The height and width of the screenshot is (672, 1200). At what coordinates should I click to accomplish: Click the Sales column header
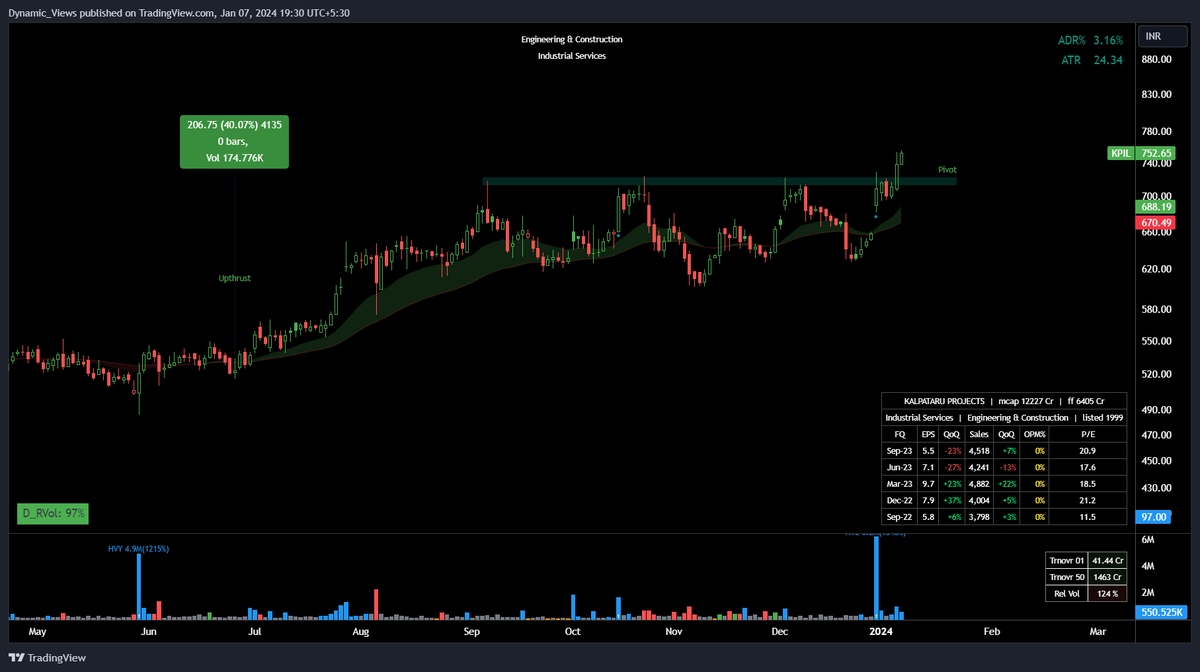pyautogui.click(x=979, y=434)
